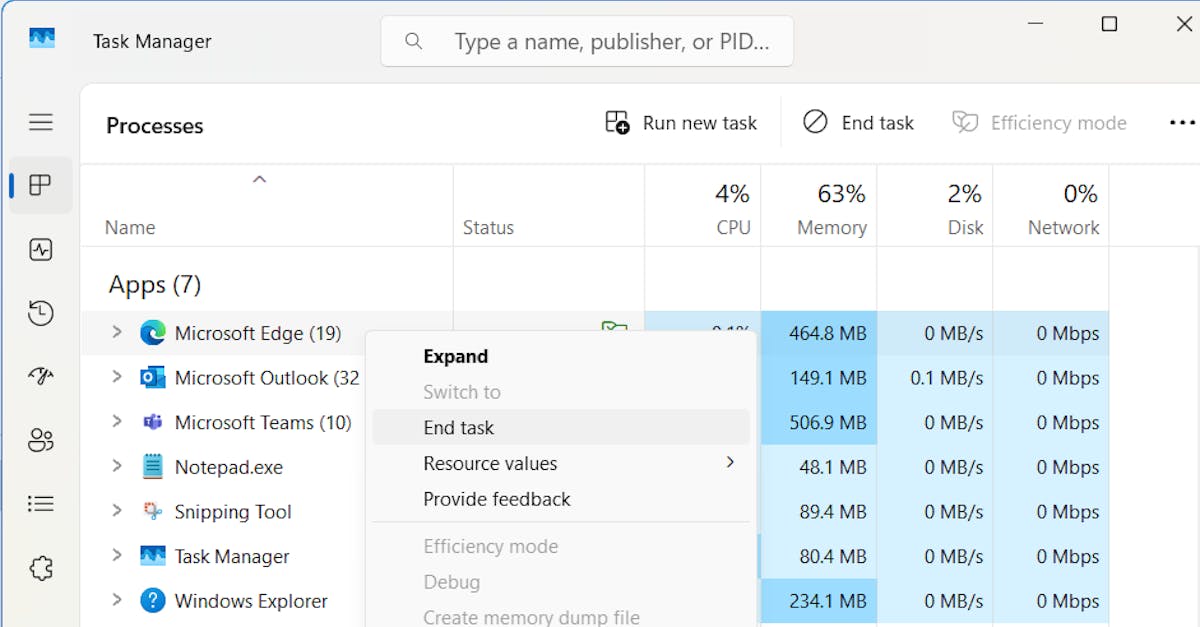
Task: Sort by the Network column header
Action: pos(1051,206)
